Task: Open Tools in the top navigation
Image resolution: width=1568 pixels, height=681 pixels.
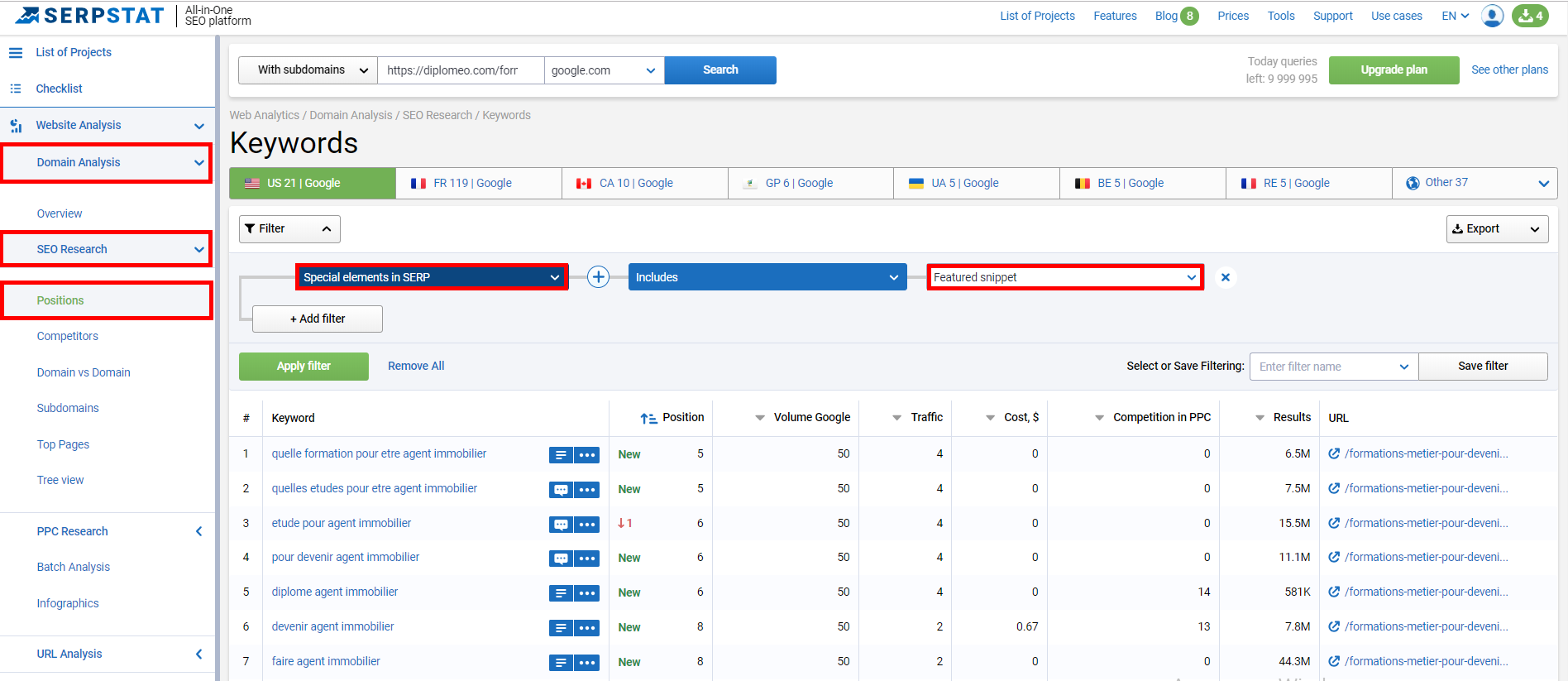Action: [1281, 16]
